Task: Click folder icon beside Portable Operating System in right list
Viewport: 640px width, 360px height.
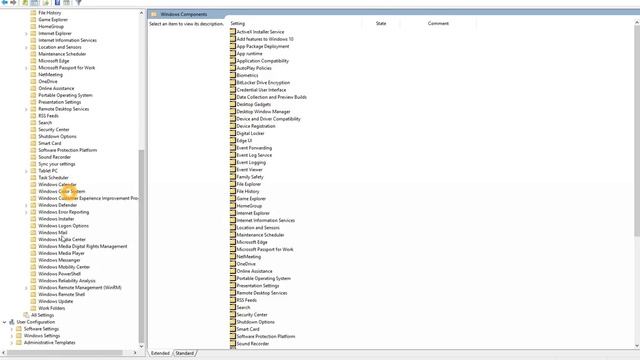Action: 233,278
